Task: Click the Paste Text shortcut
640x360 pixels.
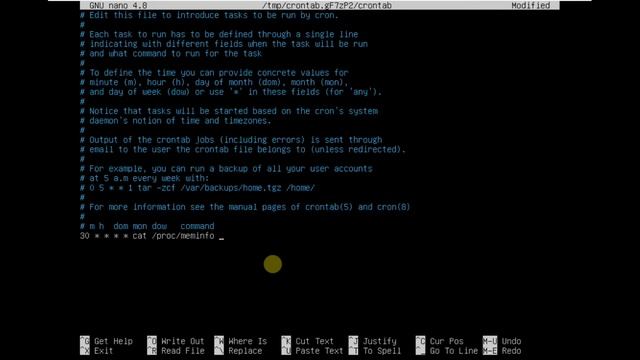Action: coord(319,351)
